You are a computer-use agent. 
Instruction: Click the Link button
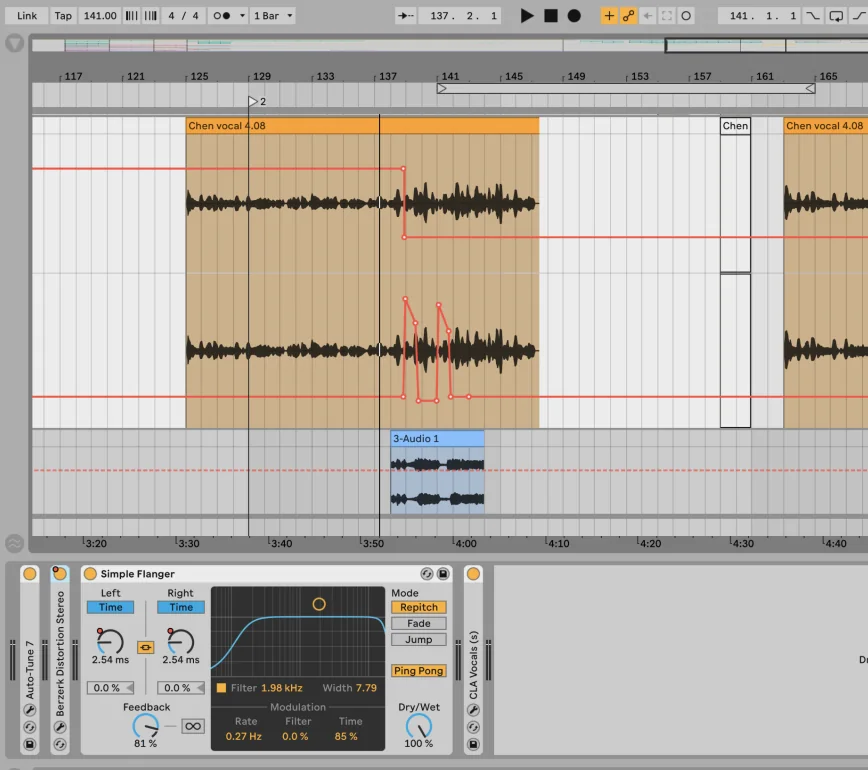pyautogui.click(x=27, y=15)
